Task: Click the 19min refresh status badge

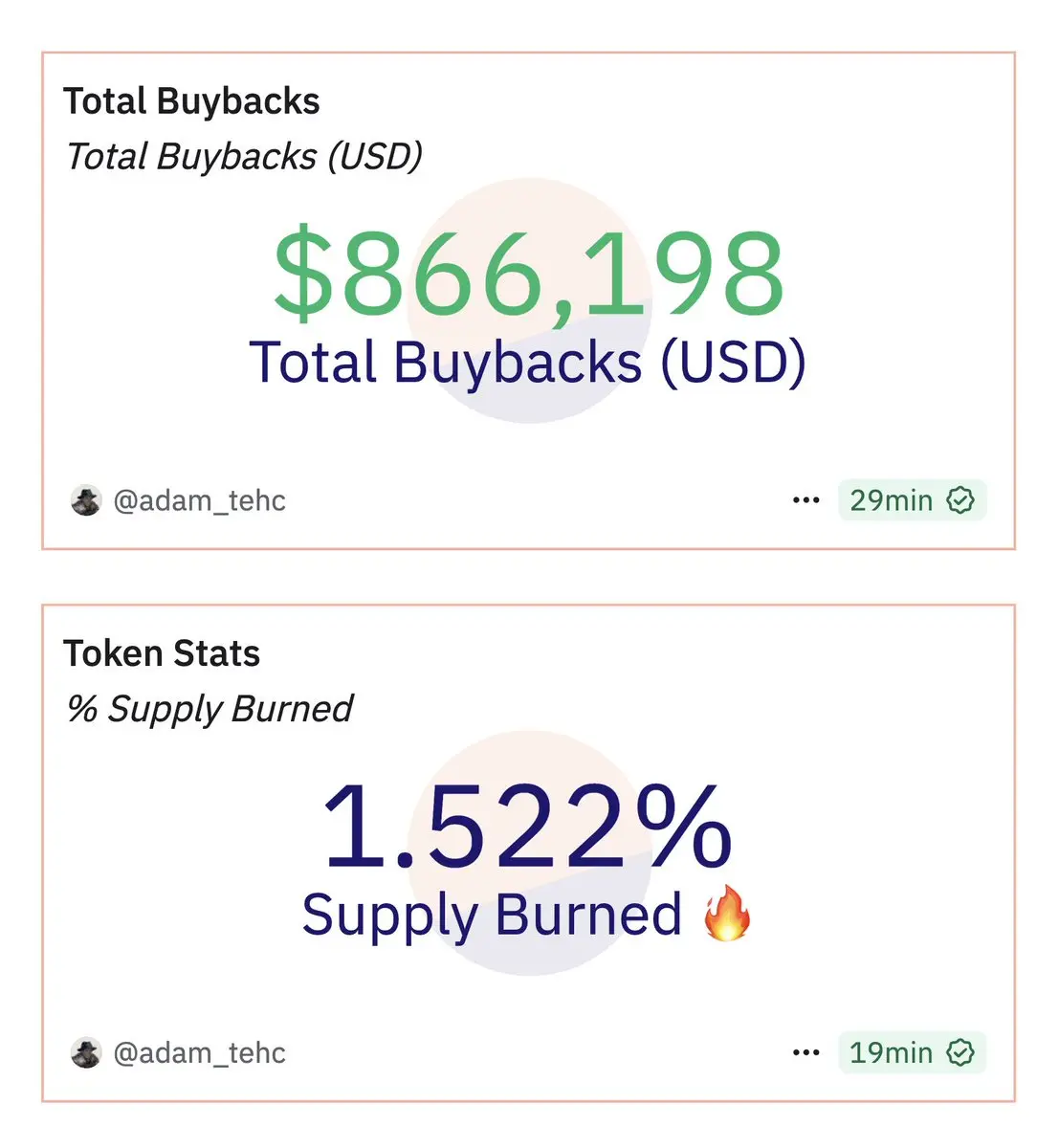Action: click(912, 1053)
